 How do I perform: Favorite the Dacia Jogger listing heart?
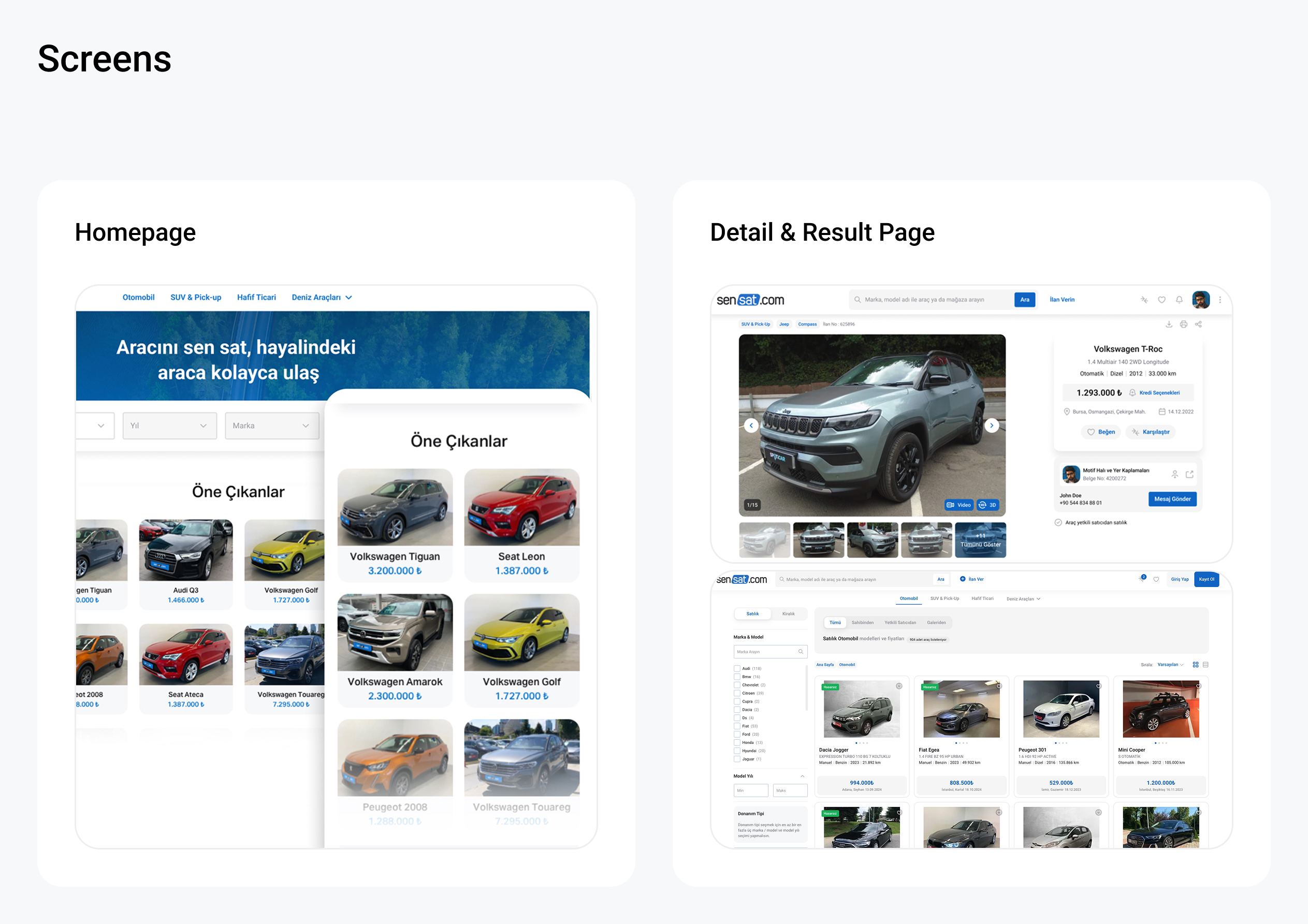tap(899, 686)
